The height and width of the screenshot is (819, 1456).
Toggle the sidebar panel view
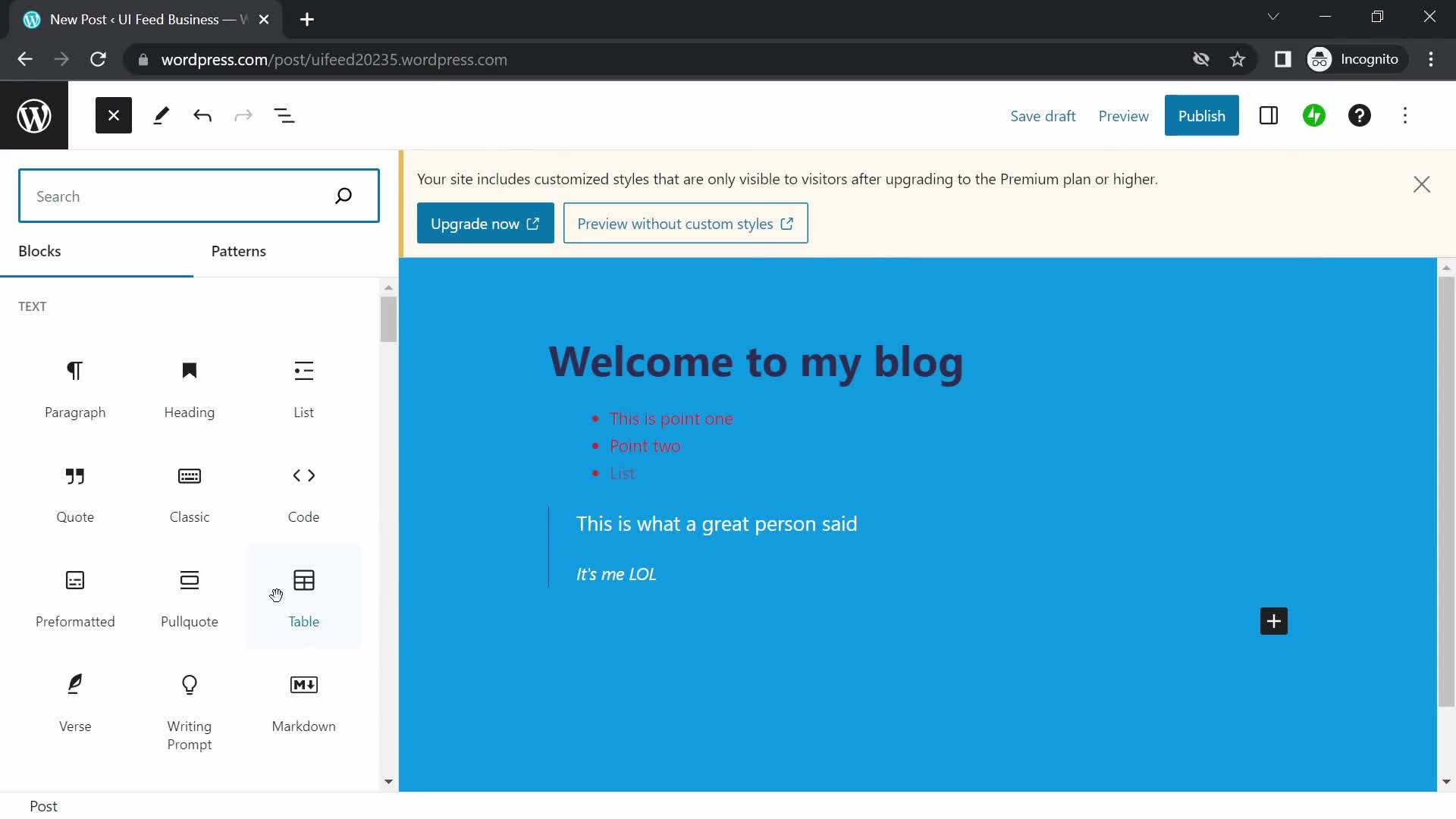click(x=1268, y=115)
